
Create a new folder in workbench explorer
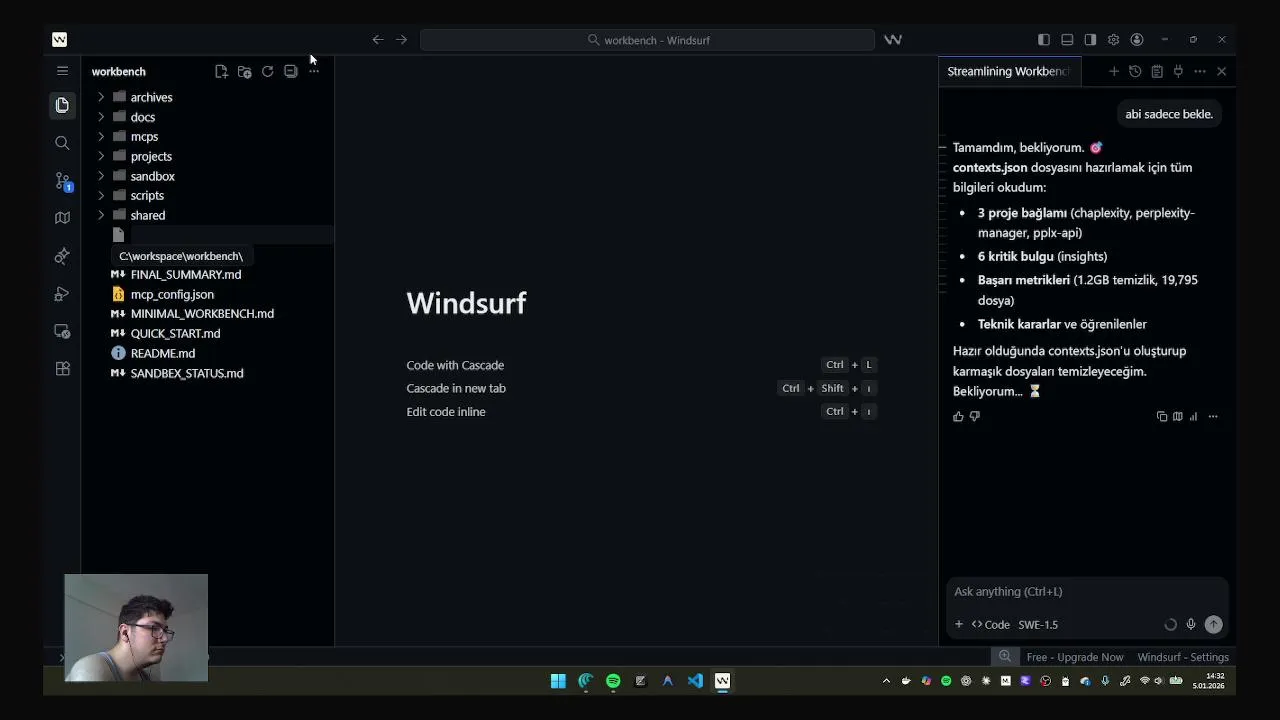click(x=244, y=71)
